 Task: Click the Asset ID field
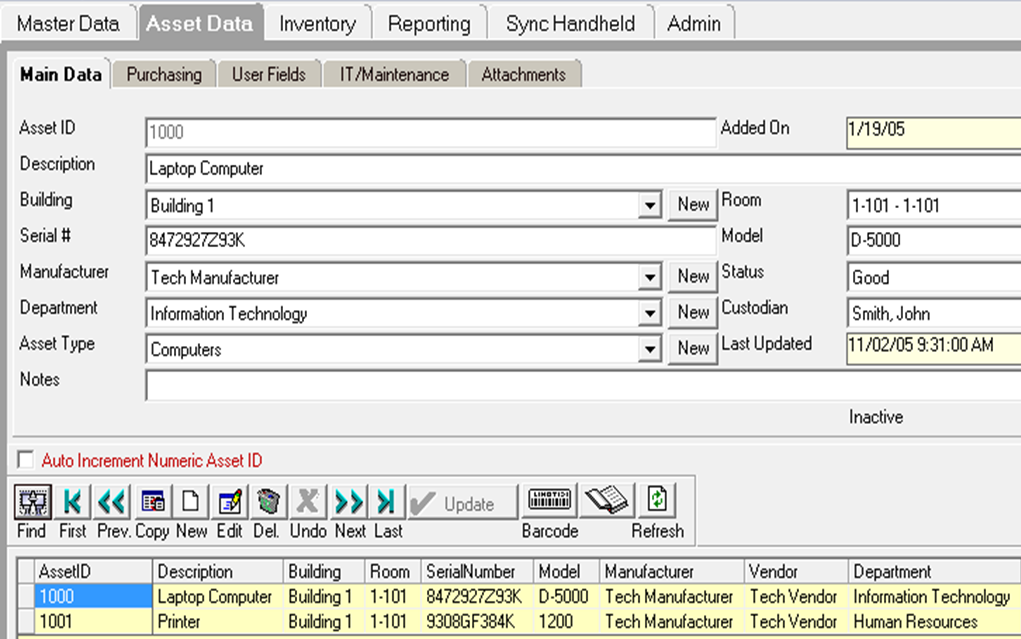click(x=430, y=132)
